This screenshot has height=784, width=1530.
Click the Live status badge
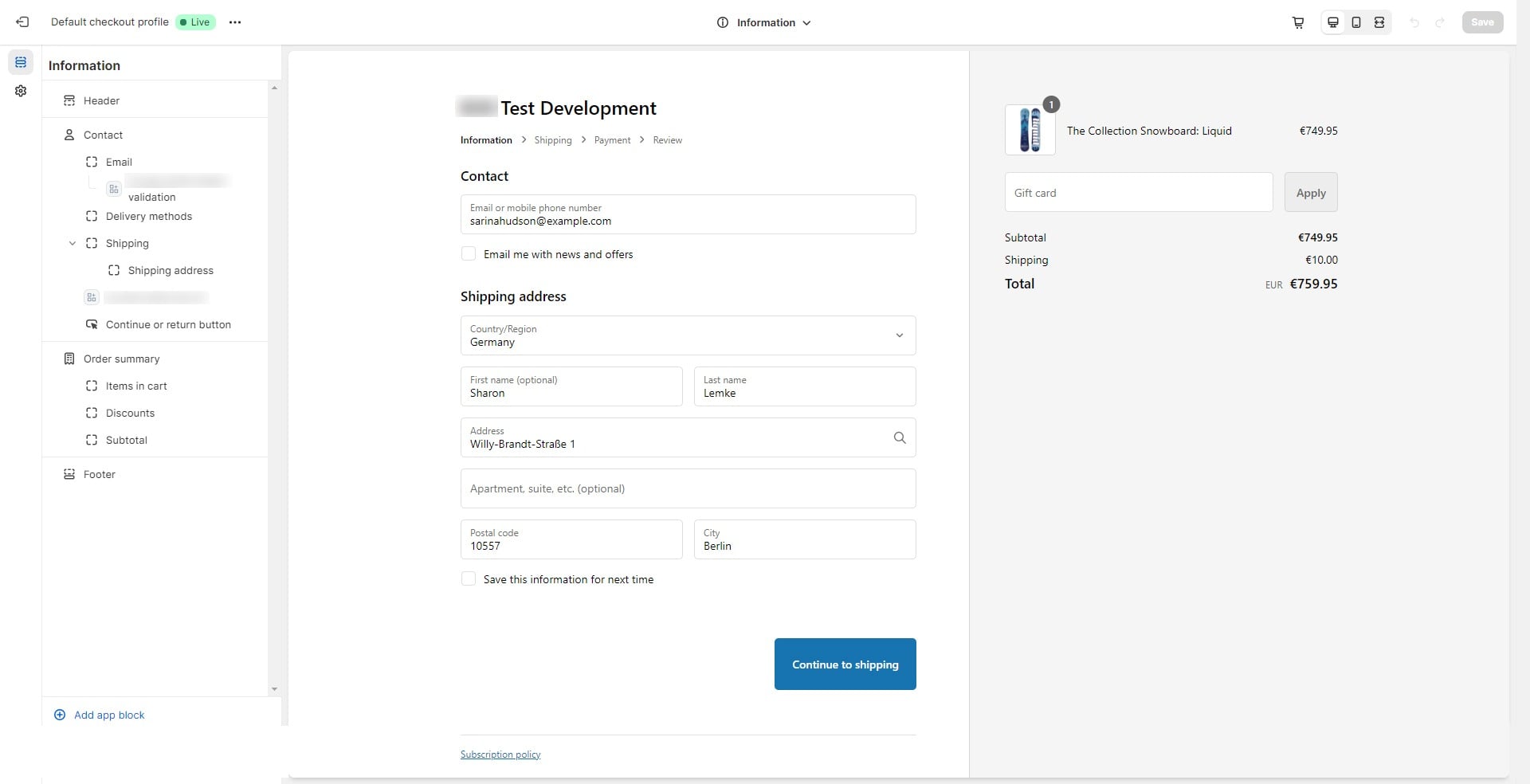tap(195, 22)
